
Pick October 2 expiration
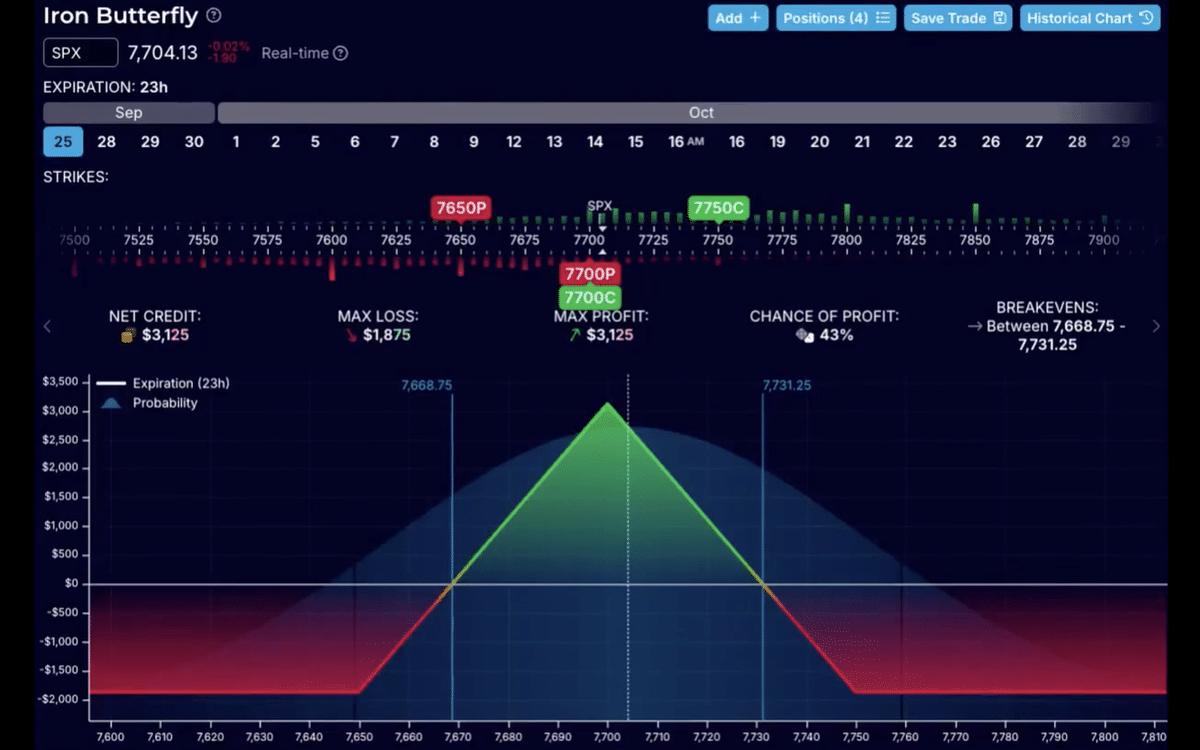[275, 142]
